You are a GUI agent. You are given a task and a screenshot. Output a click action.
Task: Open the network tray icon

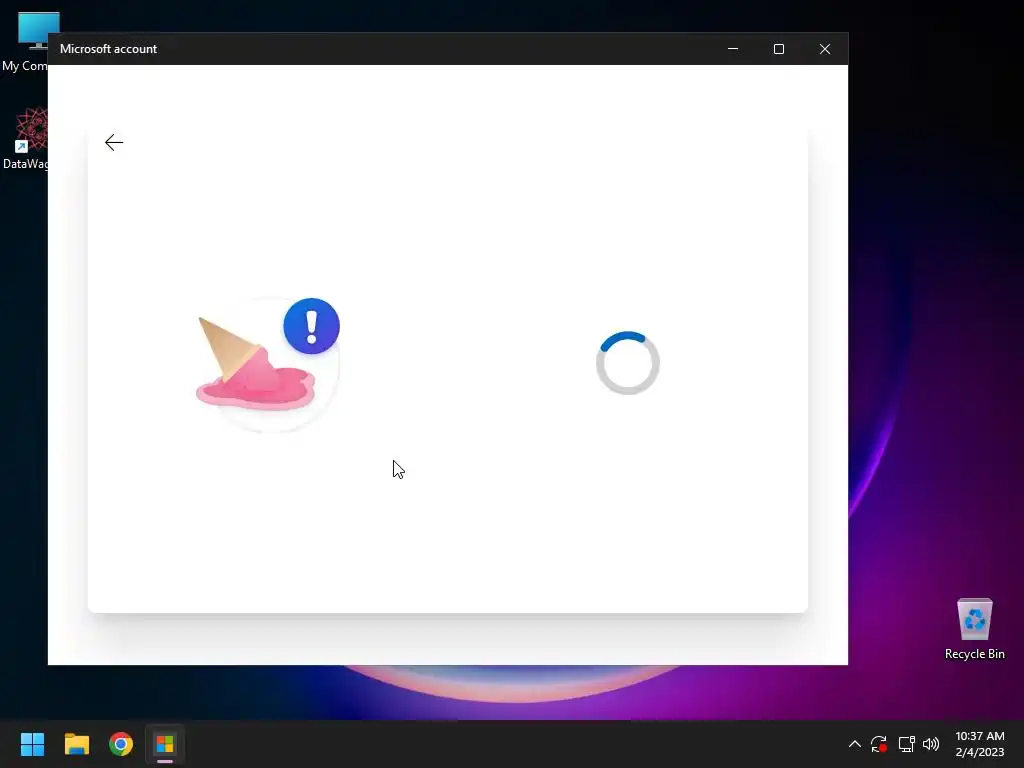click(906, 744)
